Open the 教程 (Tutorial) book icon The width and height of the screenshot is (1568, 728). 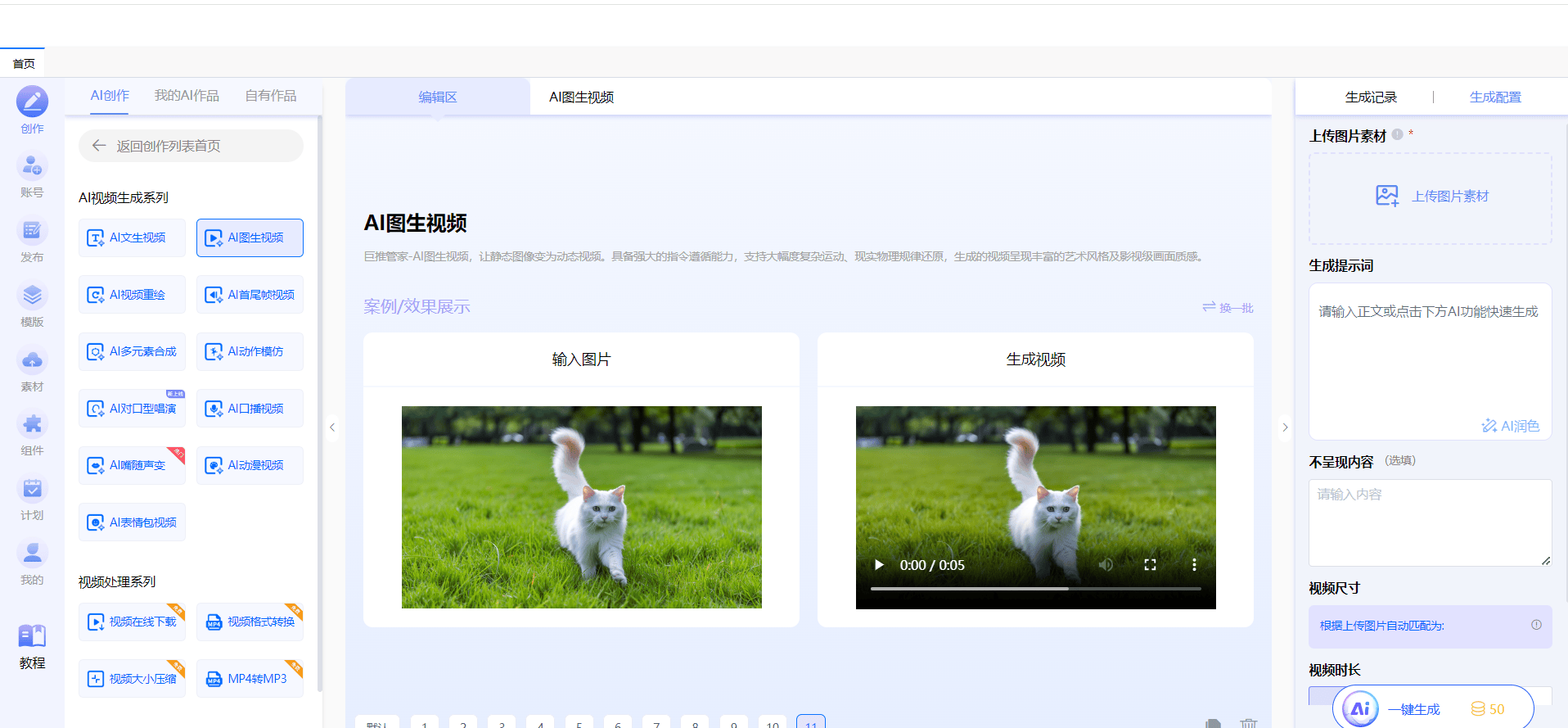pos(32,636)
